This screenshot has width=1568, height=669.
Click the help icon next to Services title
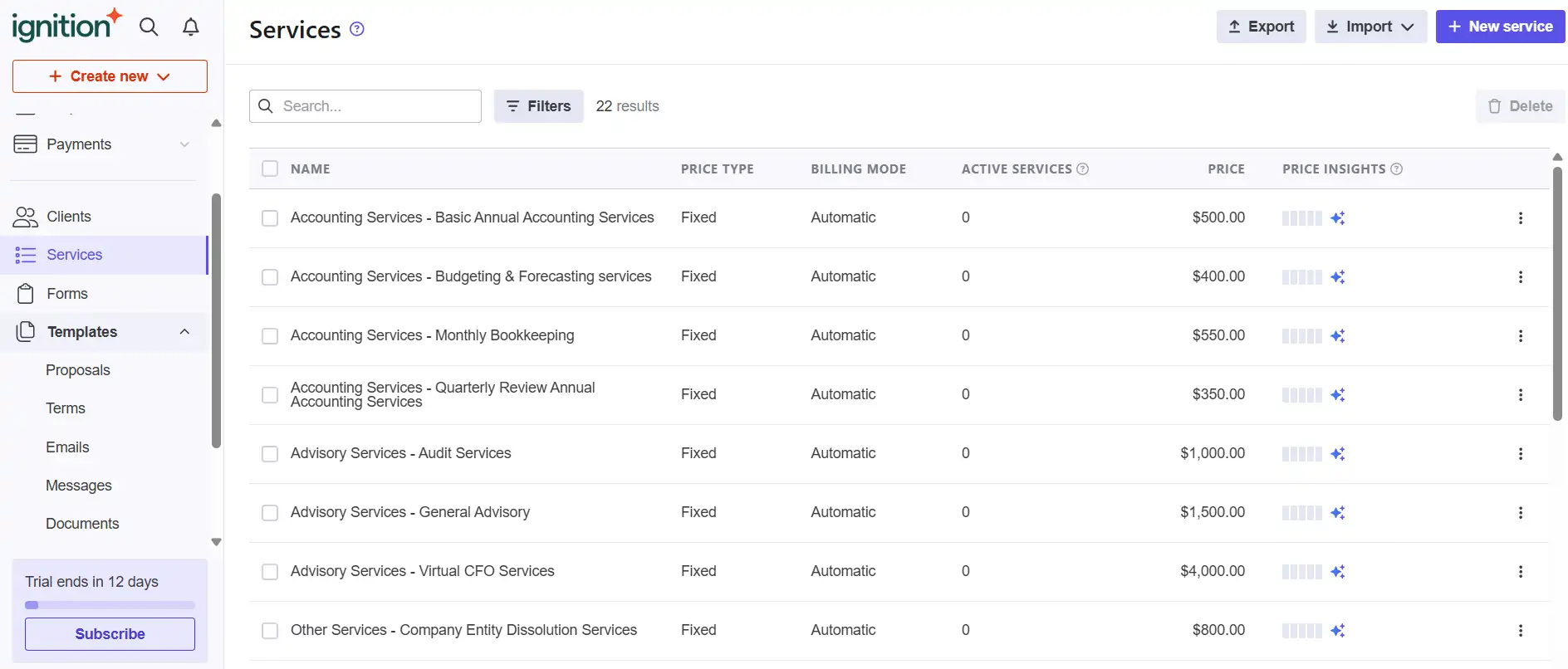[x=357, y=29]
